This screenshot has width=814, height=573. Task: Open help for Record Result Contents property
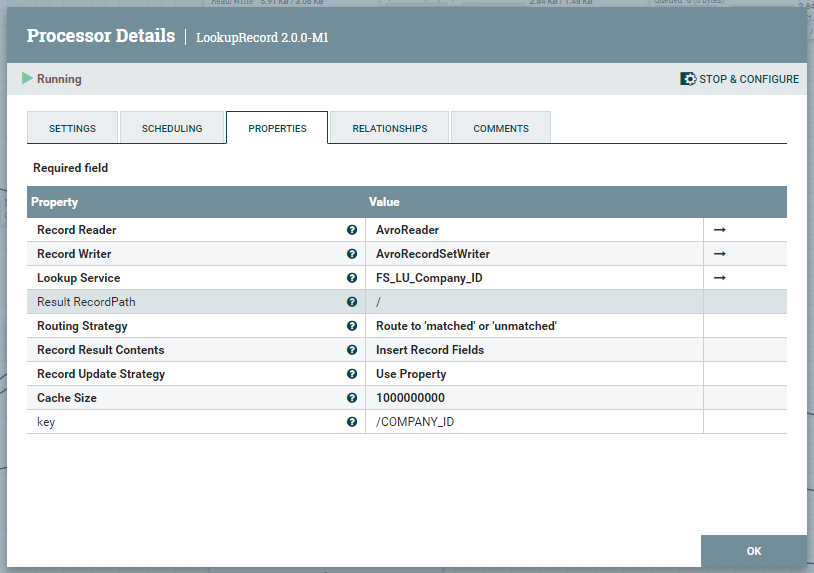352,350
